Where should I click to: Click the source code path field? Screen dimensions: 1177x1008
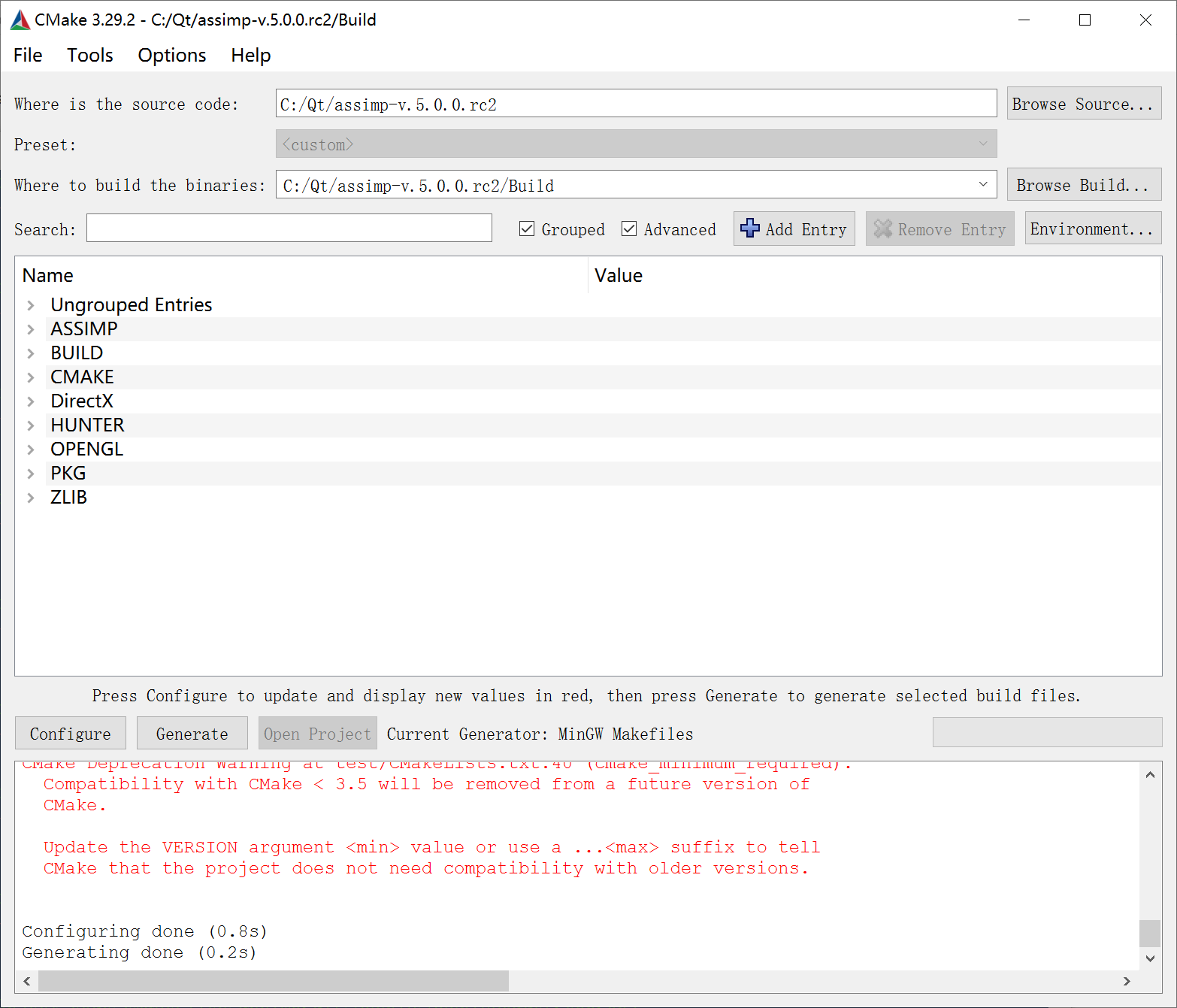coord(636,104)
